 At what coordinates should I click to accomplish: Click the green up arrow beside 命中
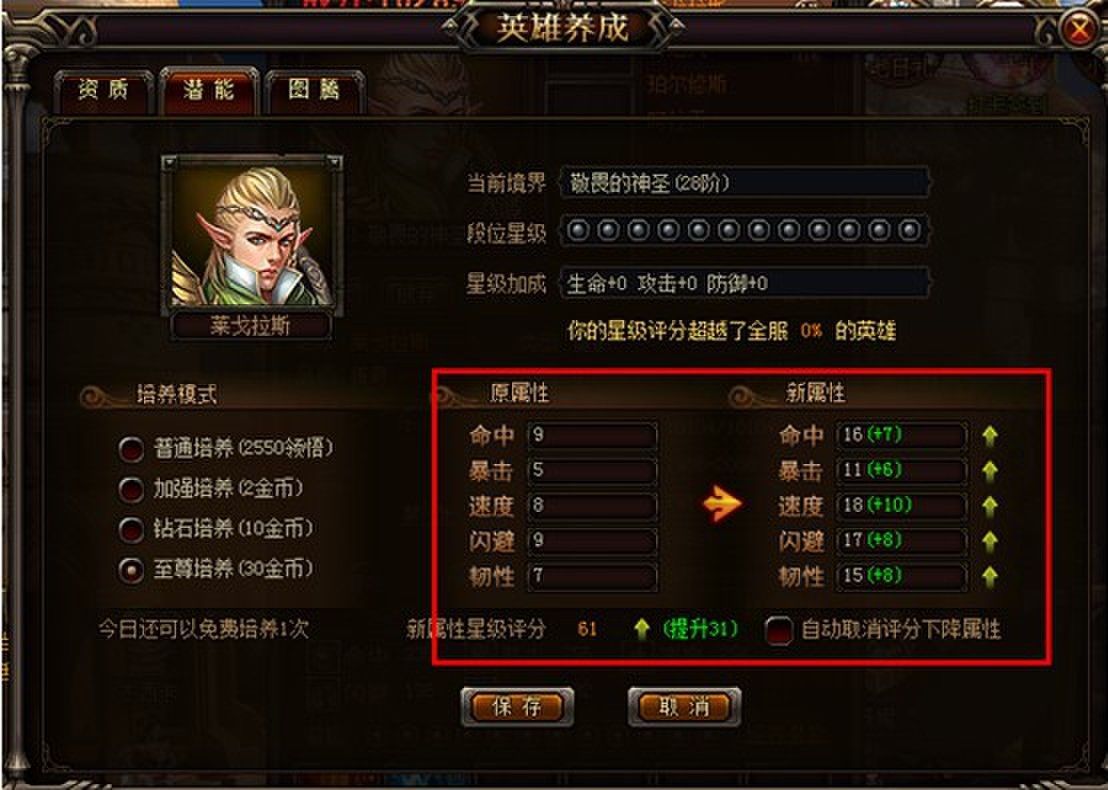click(990, 436)
